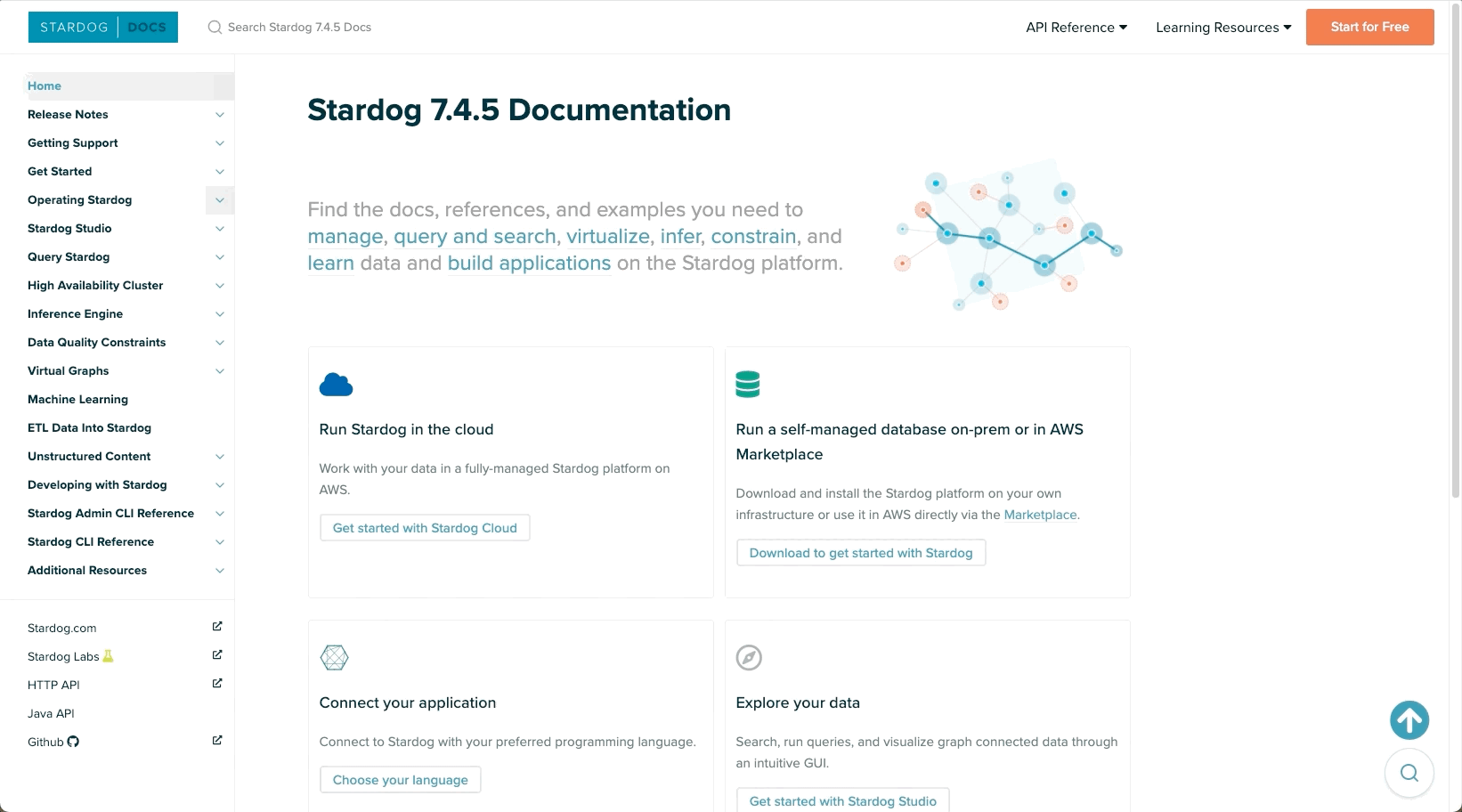The height and width of the screenshot is (812, 1462).
Task: Click external link icon beside Github
Action: (217, 741)
